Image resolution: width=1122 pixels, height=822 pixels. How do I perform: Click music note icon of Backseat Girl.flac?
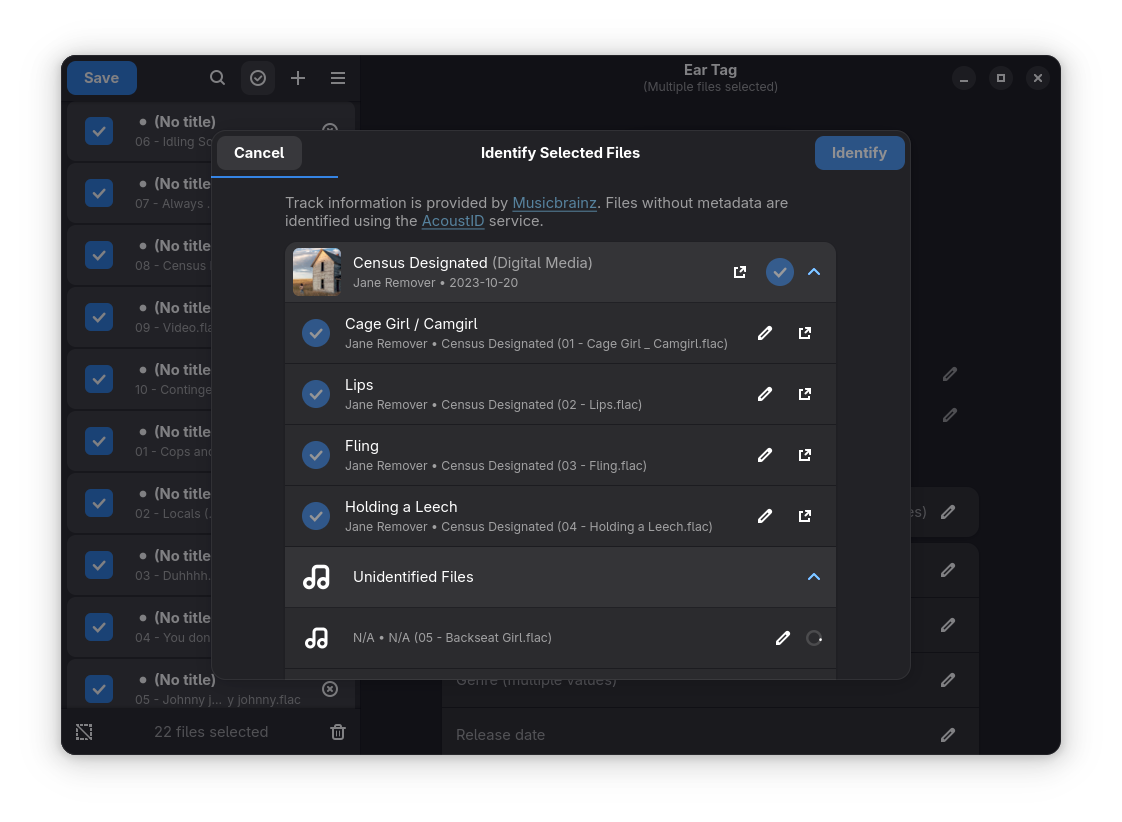316,638
